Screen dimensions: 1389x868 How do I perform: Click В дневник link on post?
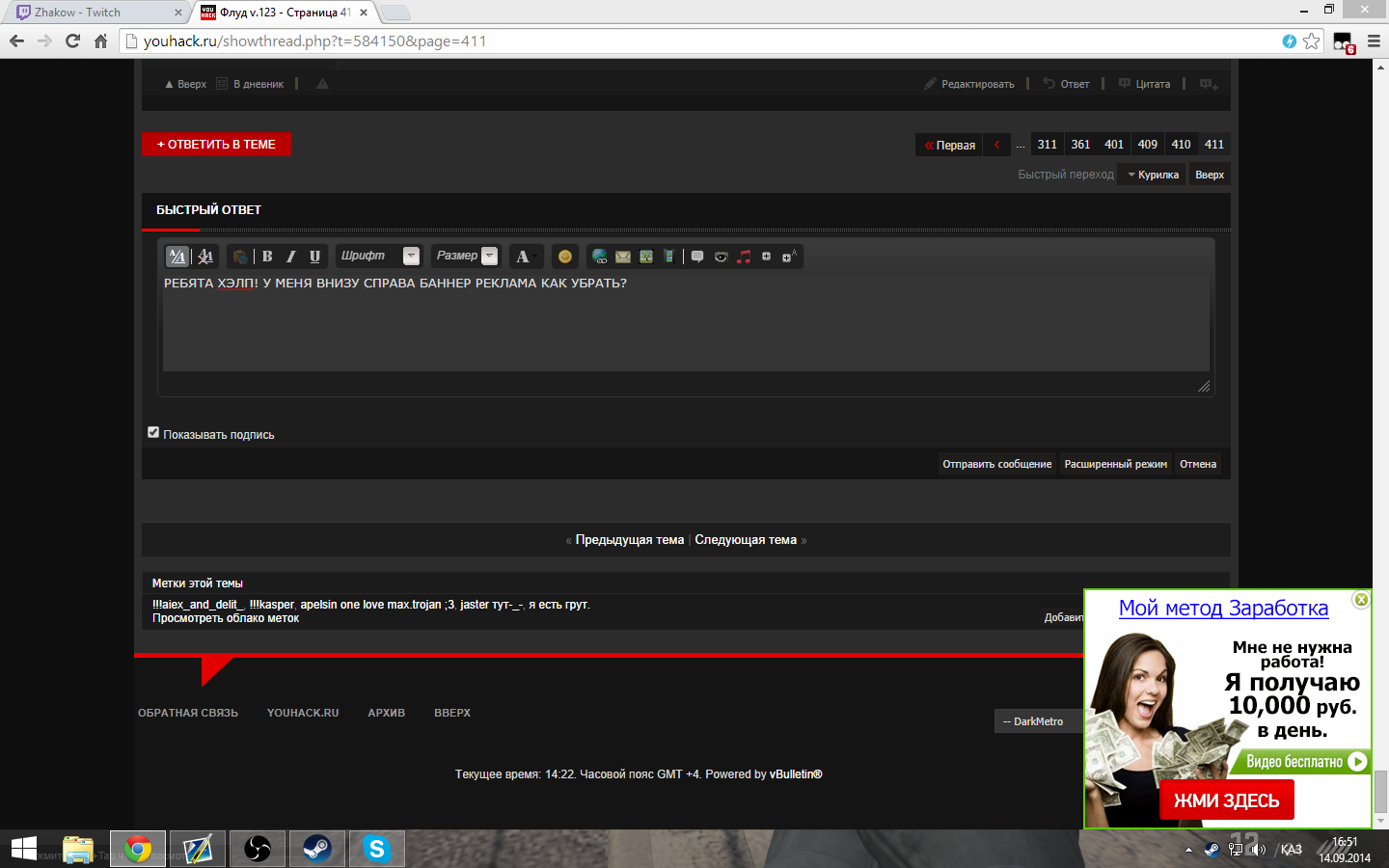(x=250, y=84)
